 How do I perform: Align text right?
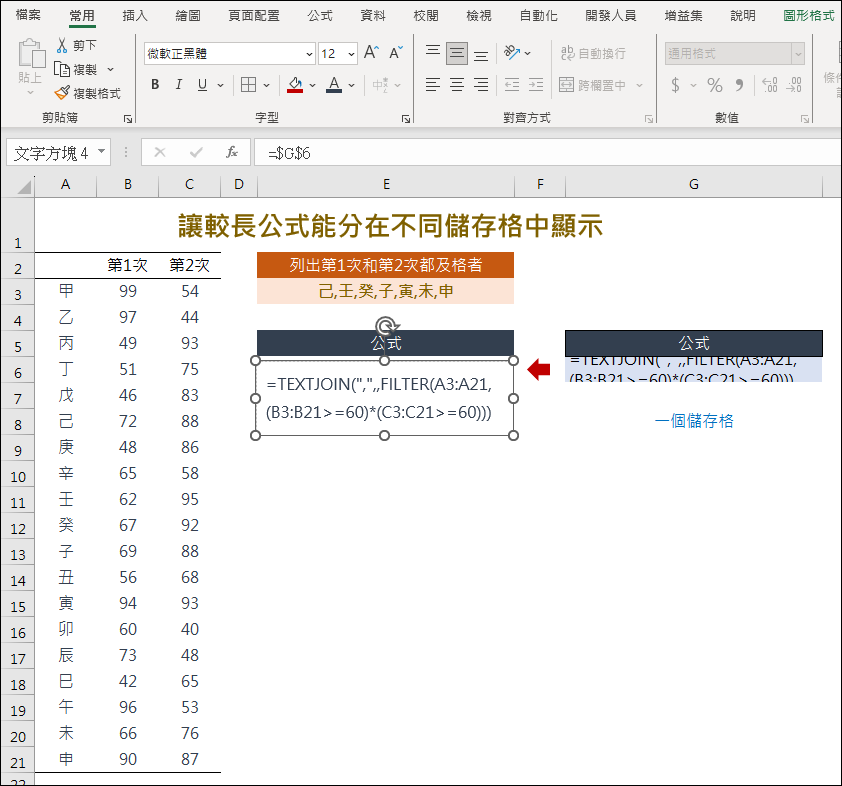[x=481, y=84]
